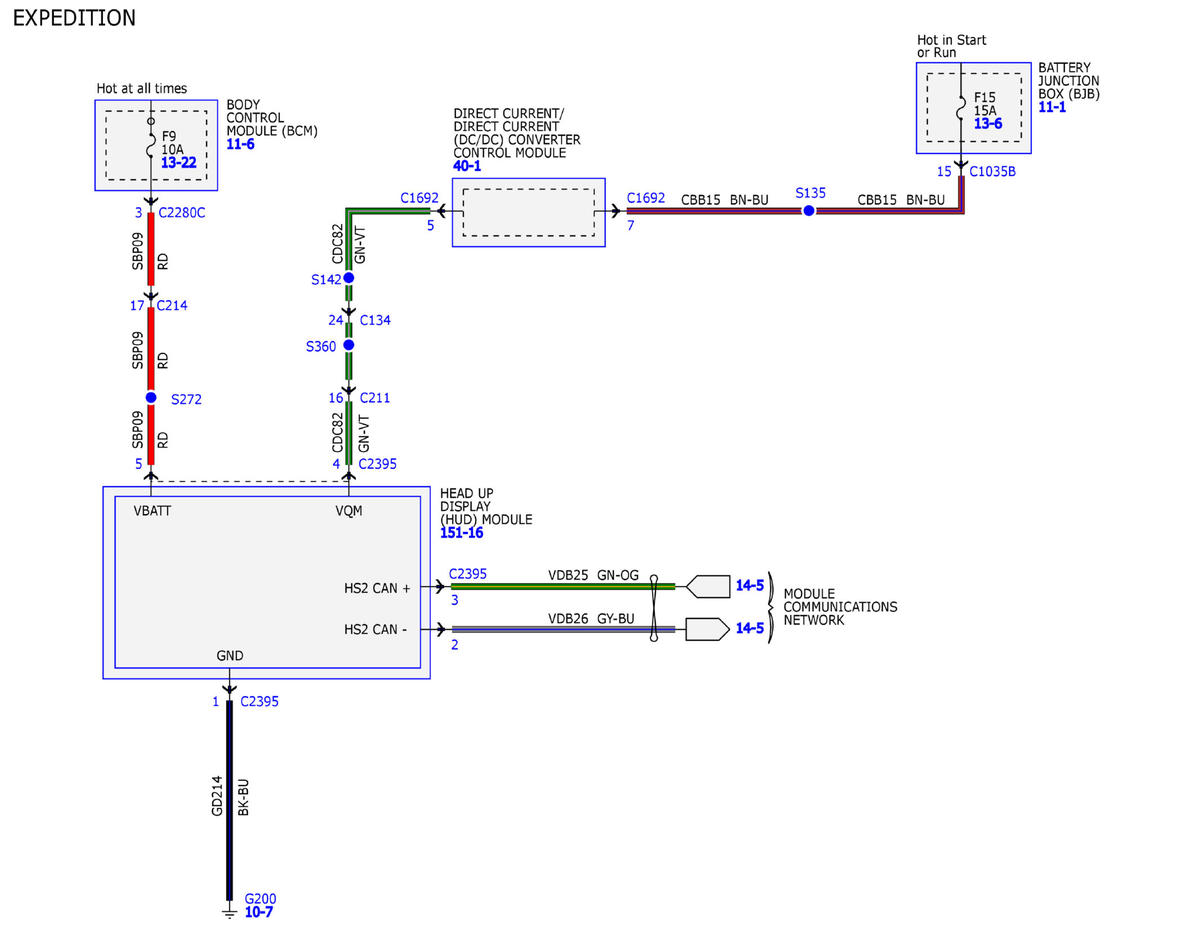Image resolution: width=1200 pixels, height=927 pixels.
Task: Select connector label C214
Action: 173,306
